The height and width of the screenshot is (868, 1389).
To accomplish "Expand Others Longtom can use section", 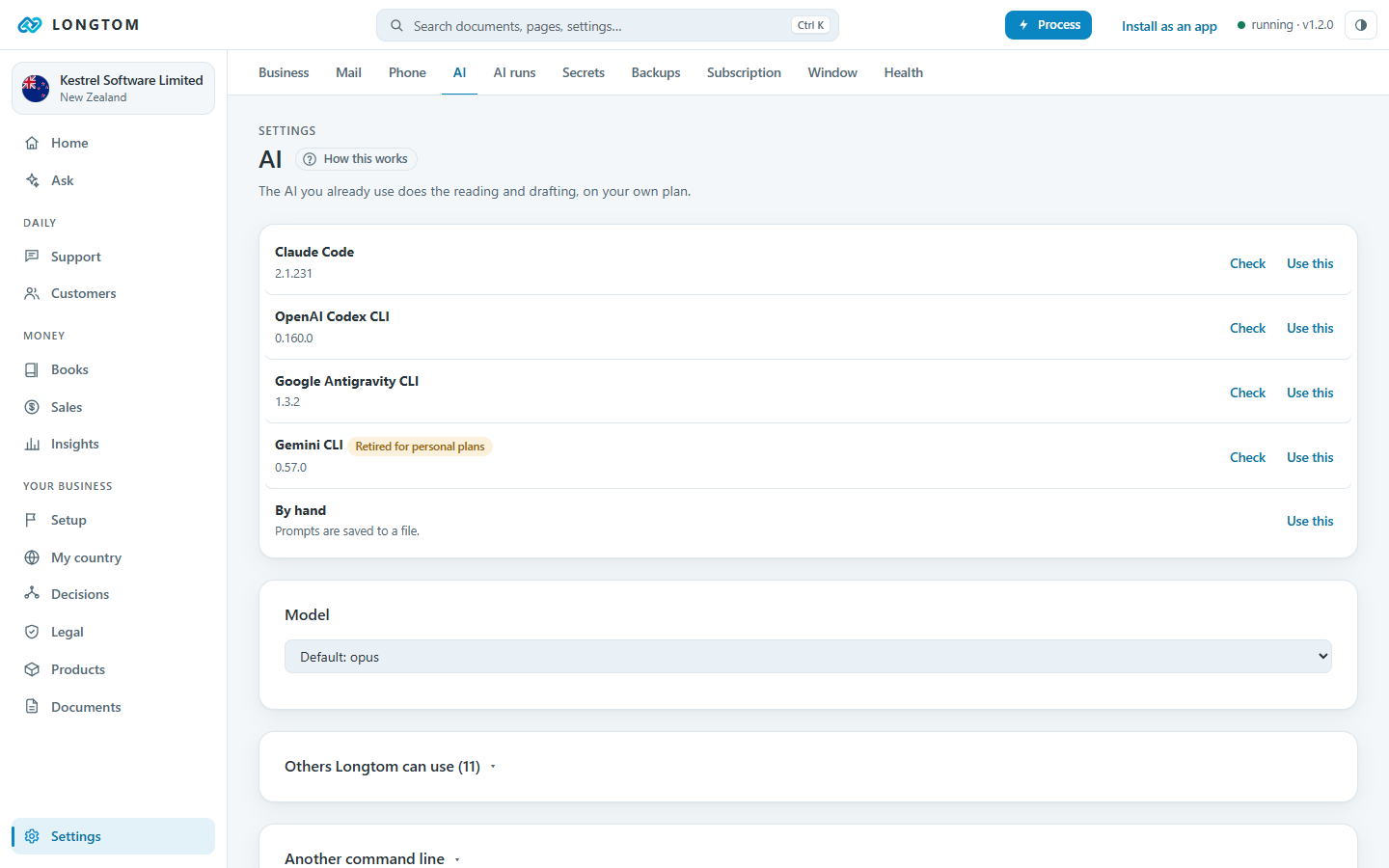I will (x=390, y=767).
